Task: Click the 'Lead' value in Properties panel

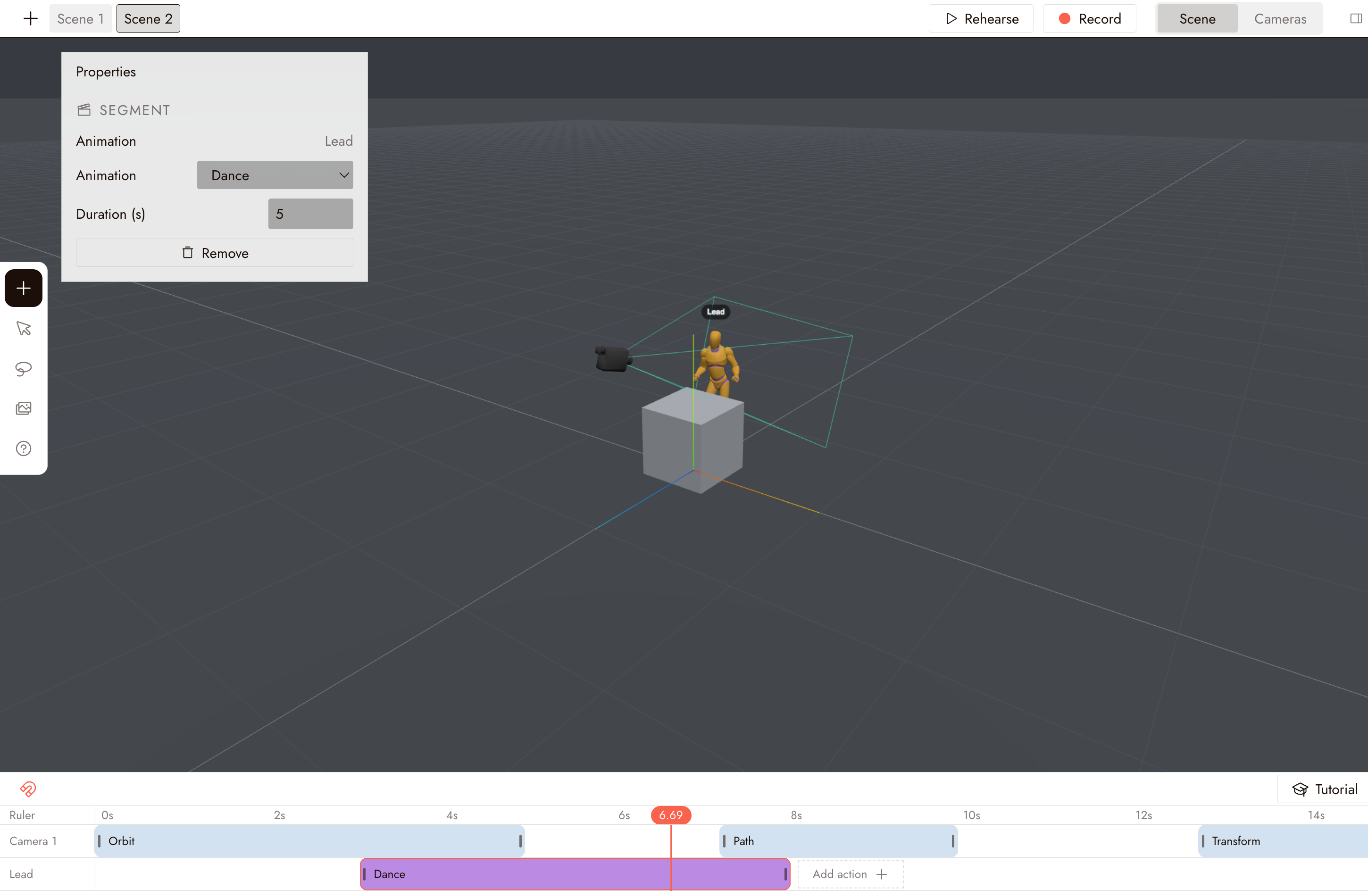Action: [x=339, y=141]
